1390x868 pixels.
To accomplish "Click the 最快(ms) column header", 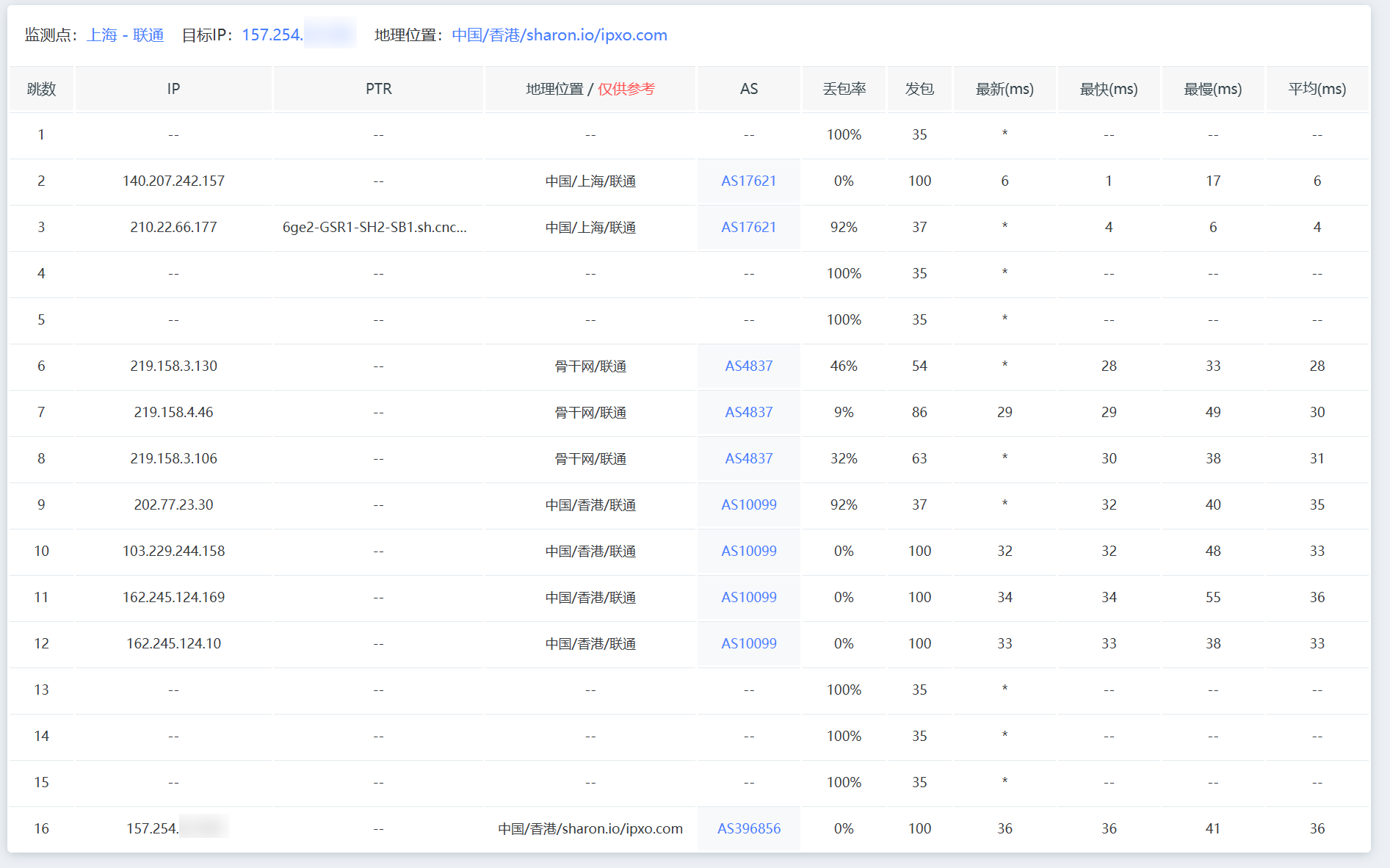I will pyautogui.click(x=1109, y=89).
